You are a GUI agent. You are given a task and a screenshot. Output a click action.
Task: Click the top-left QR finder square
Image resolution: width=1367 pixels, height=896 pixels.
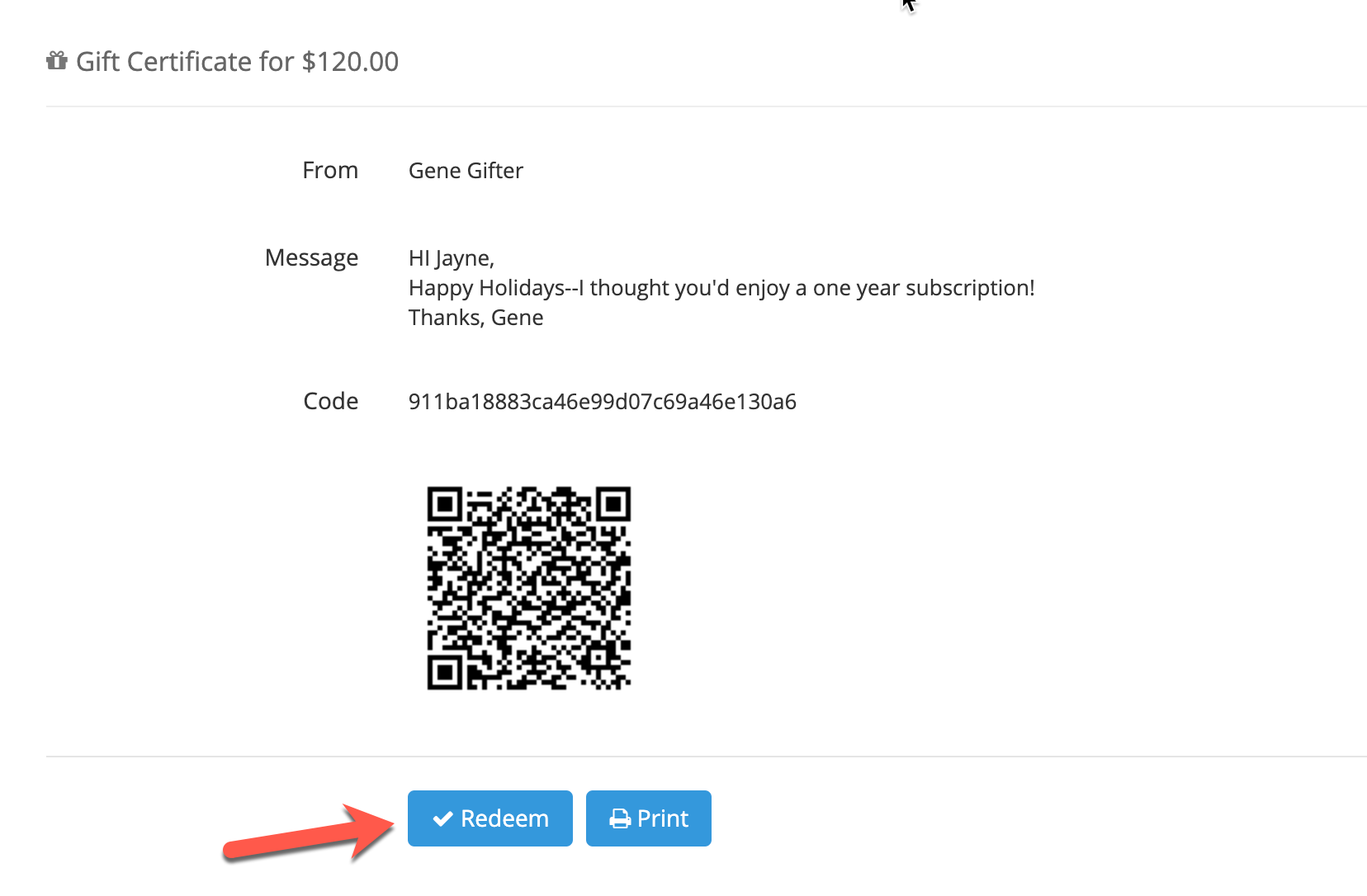click(446, 504)
